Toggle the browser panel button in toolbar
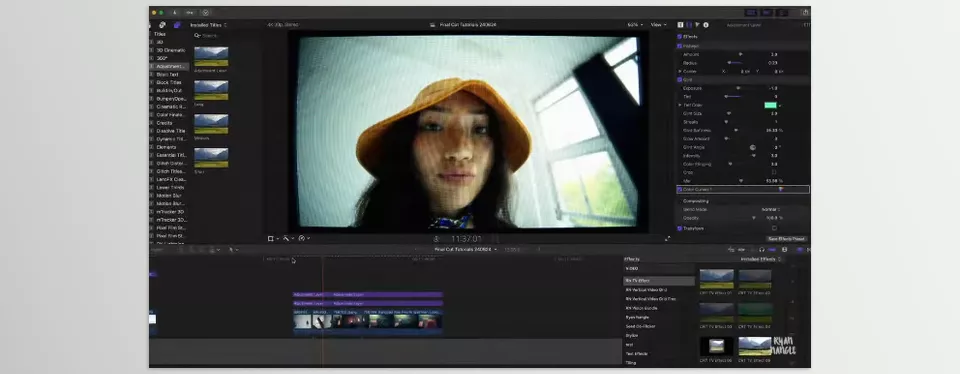This screenshot has width=960, height=374. coord(751,12)
